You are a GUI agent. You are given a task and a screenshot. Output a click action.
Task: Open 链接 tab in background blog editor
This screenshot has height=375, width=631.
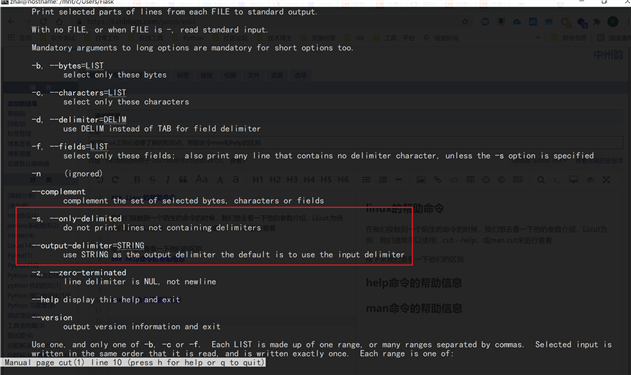(206, 75)
